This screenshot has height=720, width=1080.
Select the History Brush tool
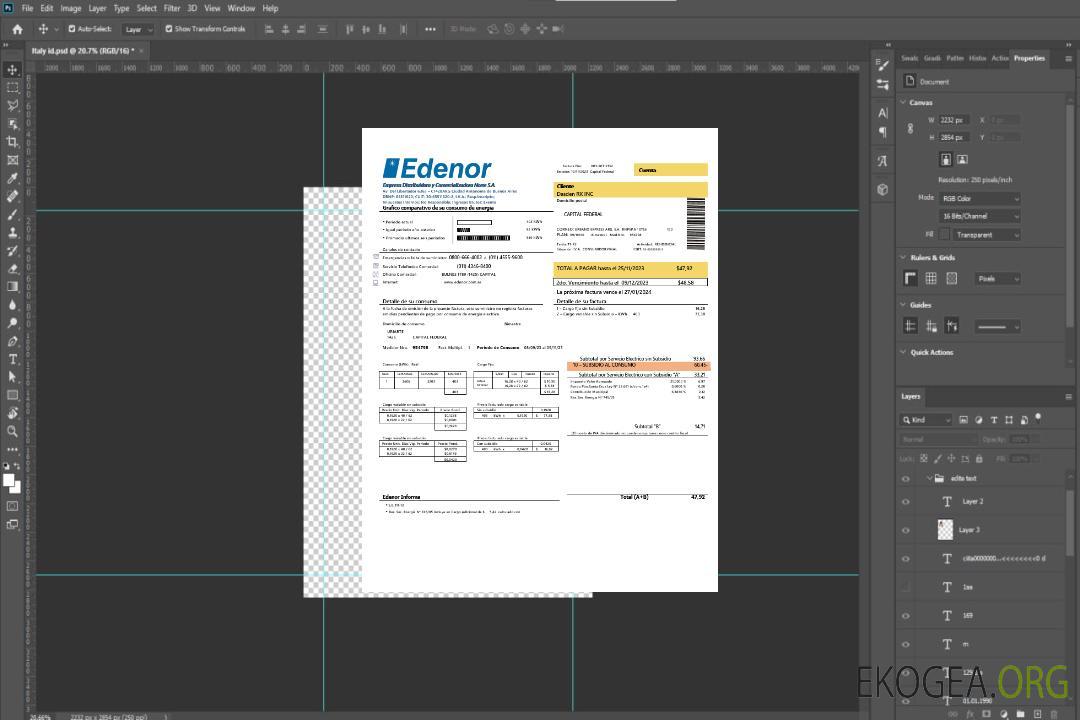click(x=12, y=251)
